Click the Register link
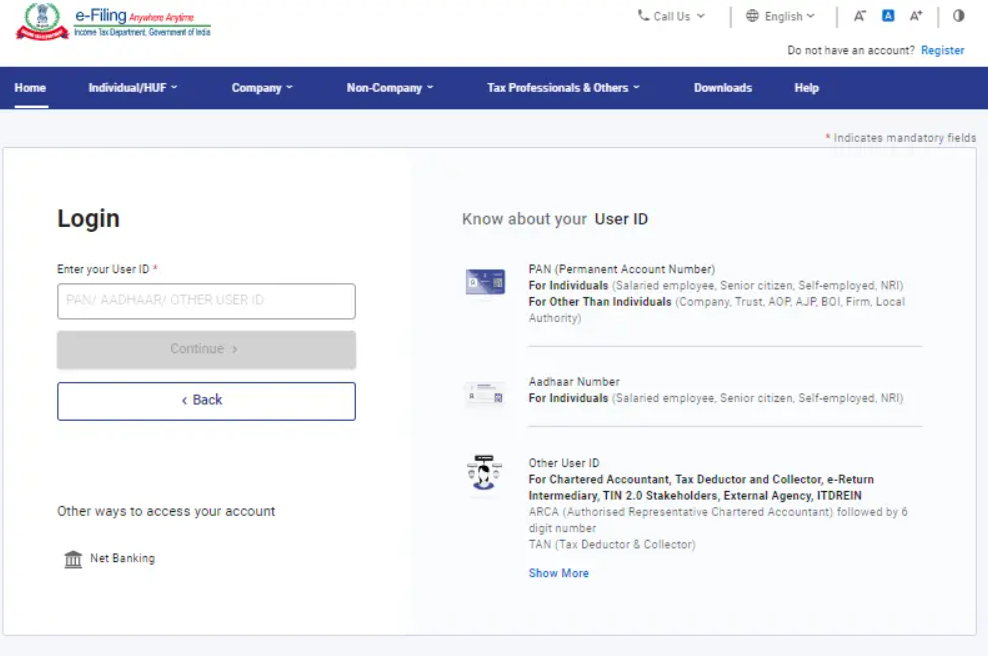The image size is (988, 656). [942, 50]
